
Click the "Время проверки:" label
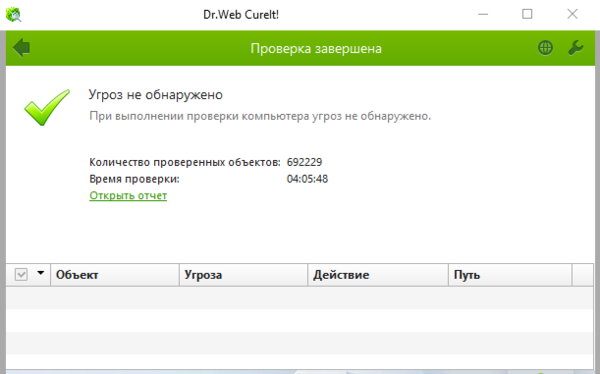pyautogui.click(x=134, y=179)
